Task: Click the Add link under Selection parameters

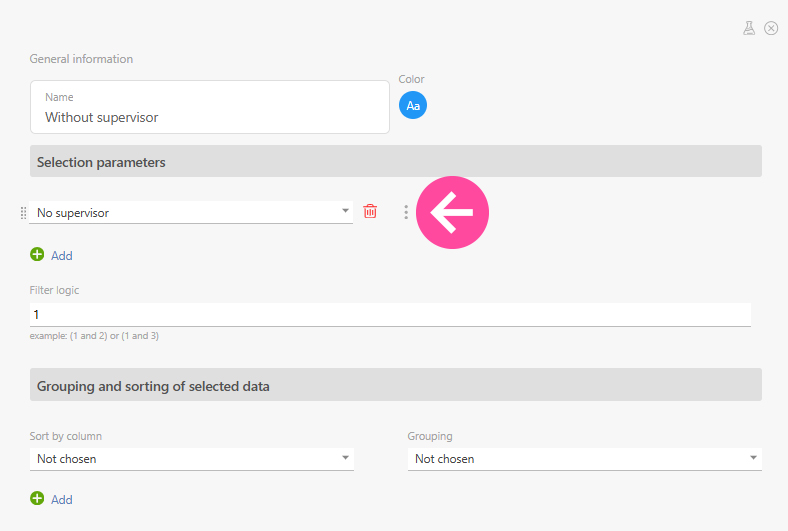Action: (x=62, y=256)
